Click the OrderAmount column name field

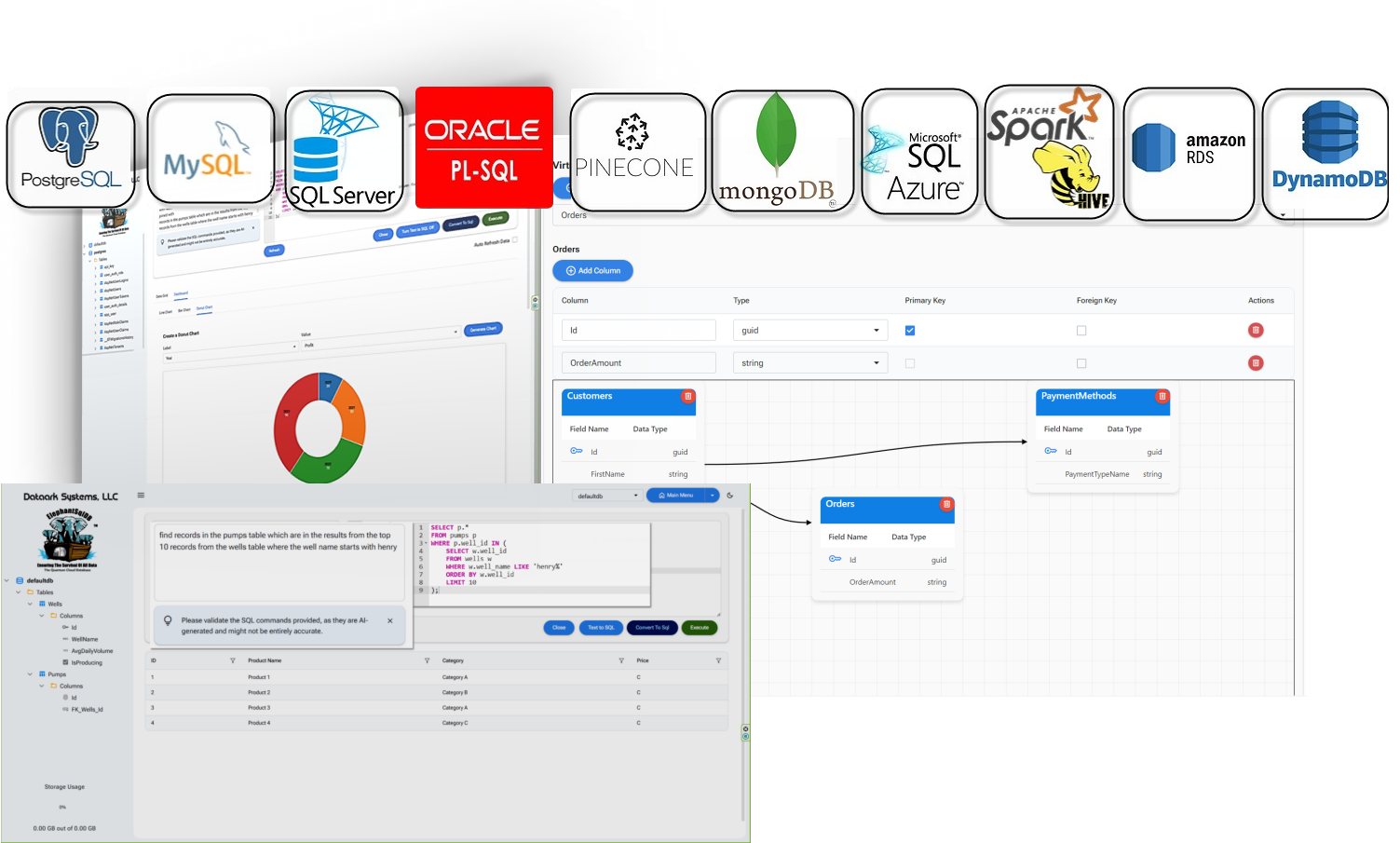coord(638,363)
